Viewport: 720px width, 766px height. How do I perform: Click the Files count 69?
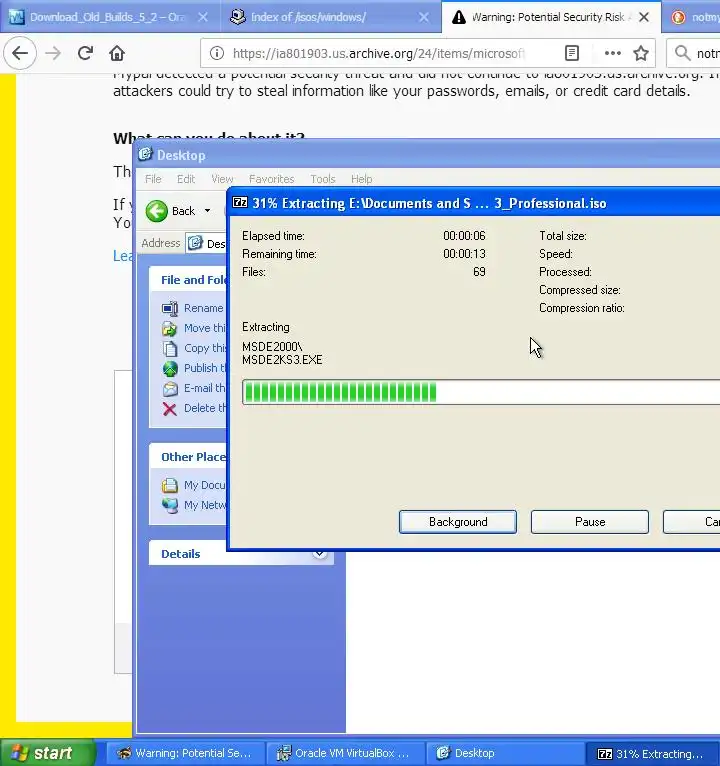(x=479, y=272)
